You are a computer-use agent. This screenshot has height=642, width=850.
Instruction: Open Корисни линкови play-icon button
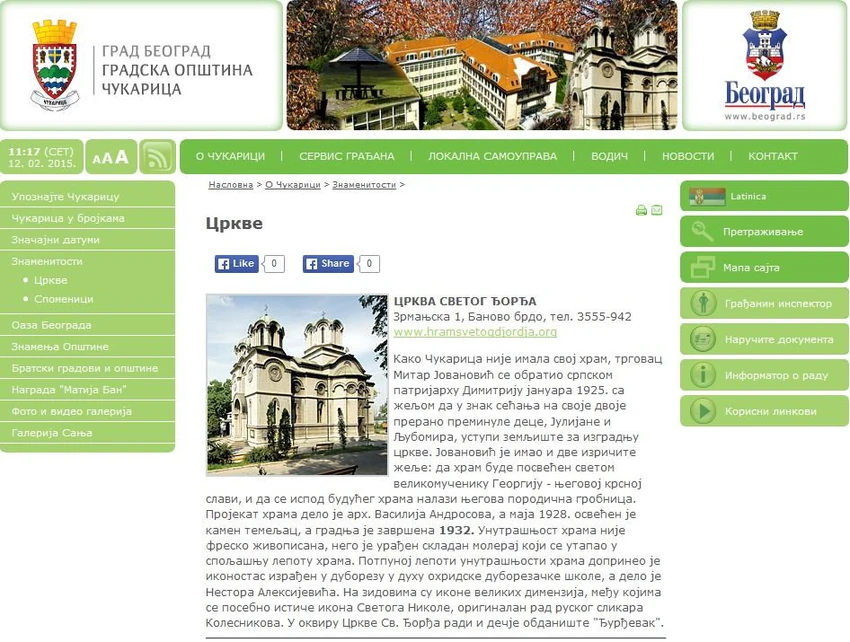[764, 411]
